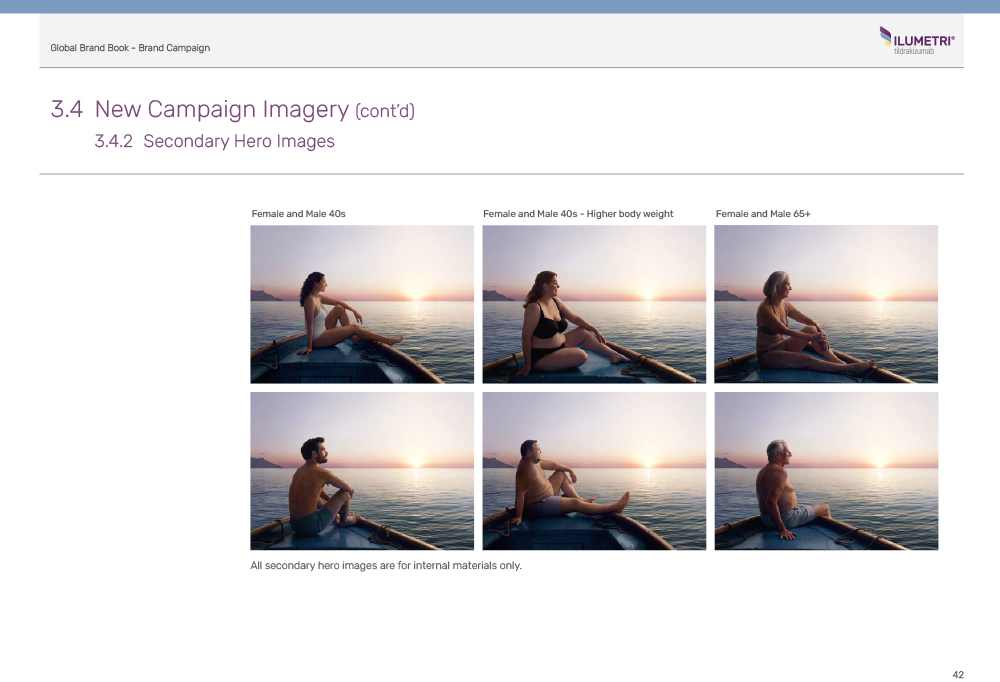1000x682 pixels.
Task: Select the image of bearded man in teal shorts
Action: point(362,471)
